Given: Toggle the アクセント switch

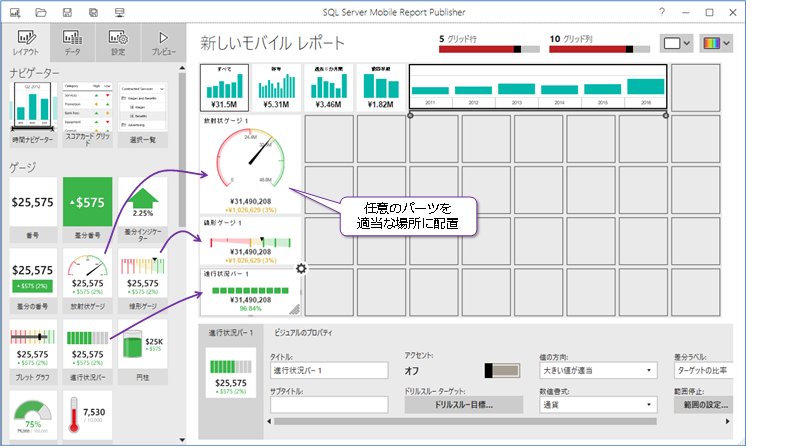Looking at the screenshot, I should (502, 370).
